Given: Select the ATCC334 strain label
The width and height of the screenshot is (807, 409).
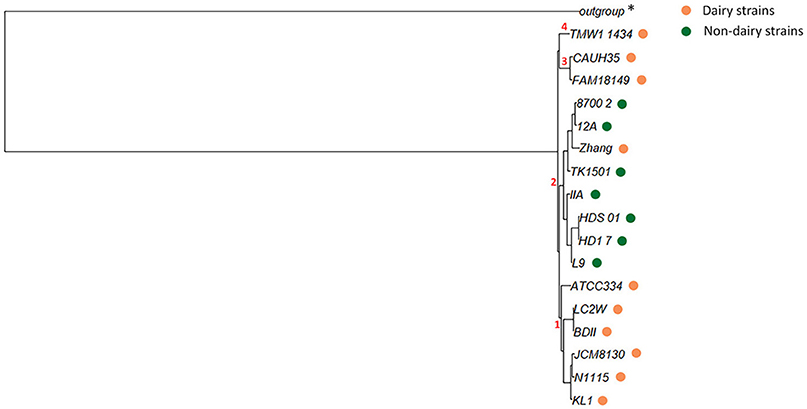Looking at the screenshot, I should pos(597,286).
